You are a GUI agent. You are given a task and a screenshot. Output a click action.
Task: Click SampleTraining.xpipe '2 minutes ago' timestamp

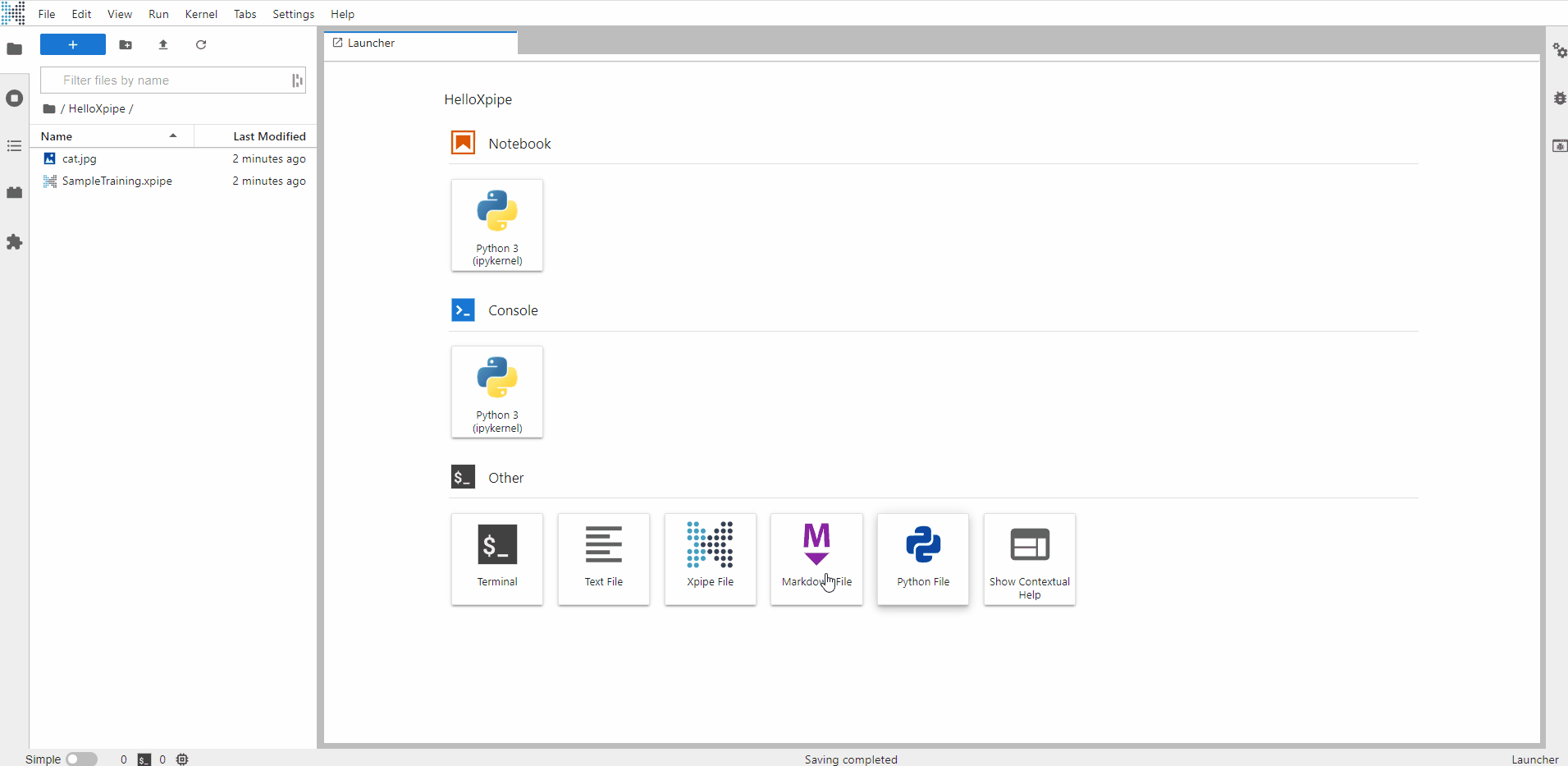tap(269, 181)
